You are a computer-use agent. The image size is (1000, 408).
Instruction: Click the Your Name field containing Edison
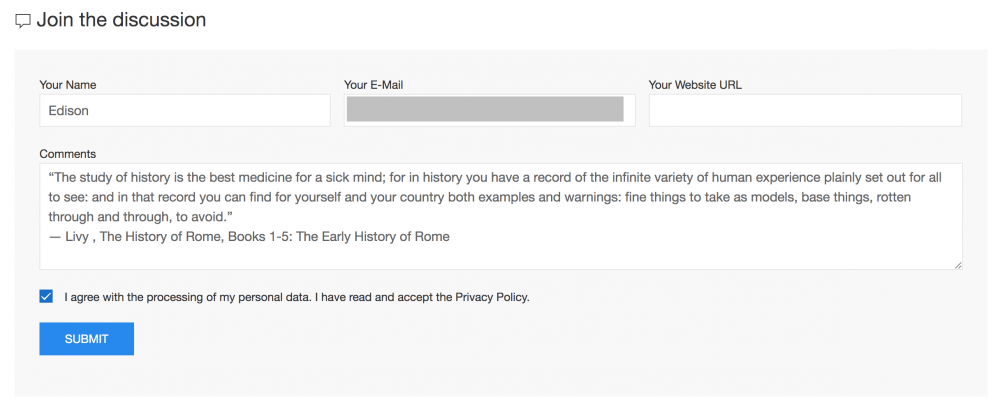click(x=184, y=111)
